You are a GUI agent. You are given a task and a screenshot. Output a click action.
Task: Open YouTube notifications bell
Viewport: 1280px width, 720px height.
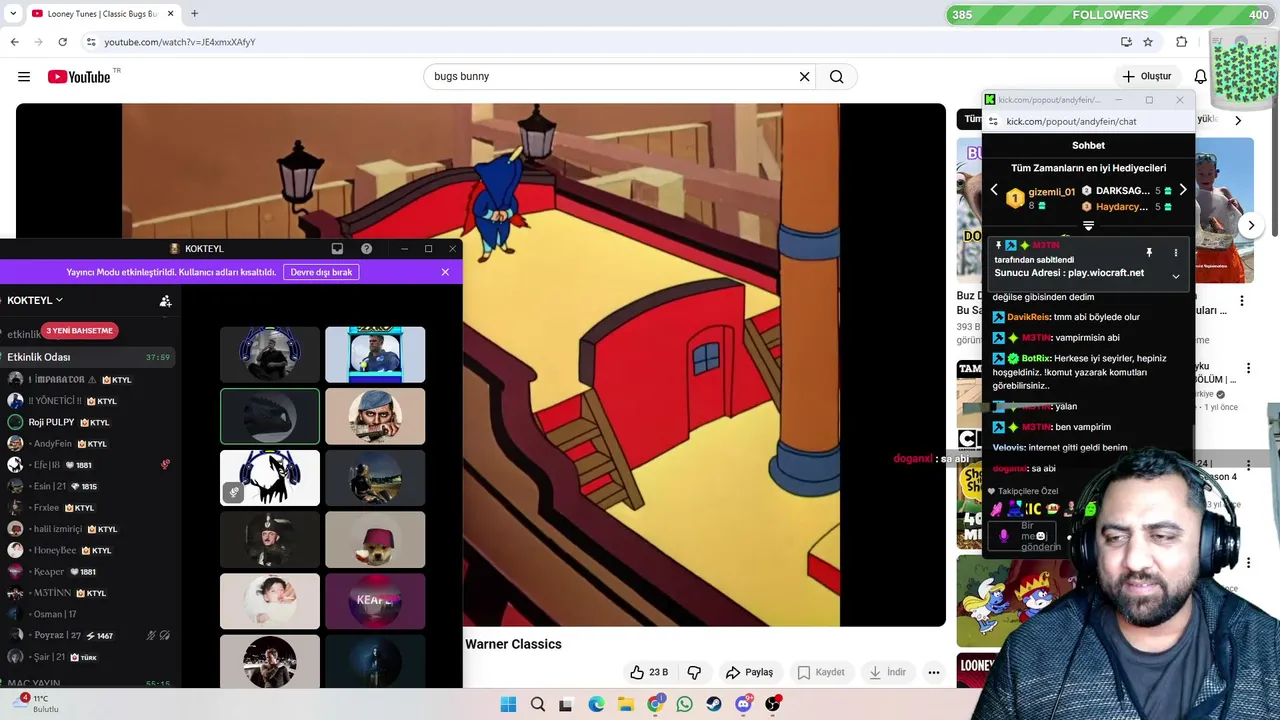[x=1200, y=77]
